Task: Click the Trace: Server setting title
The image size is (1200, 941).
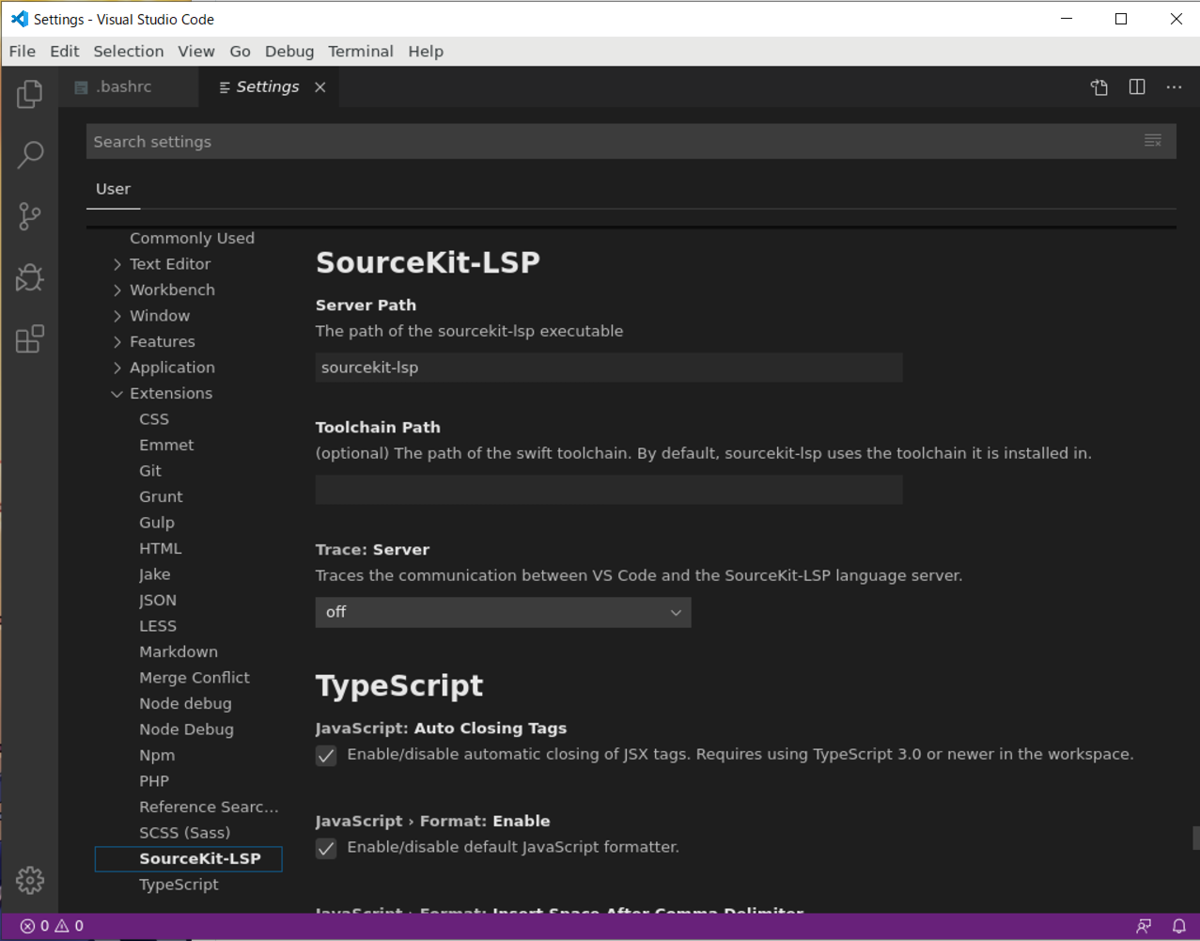Action: click(x=372, y=550)
